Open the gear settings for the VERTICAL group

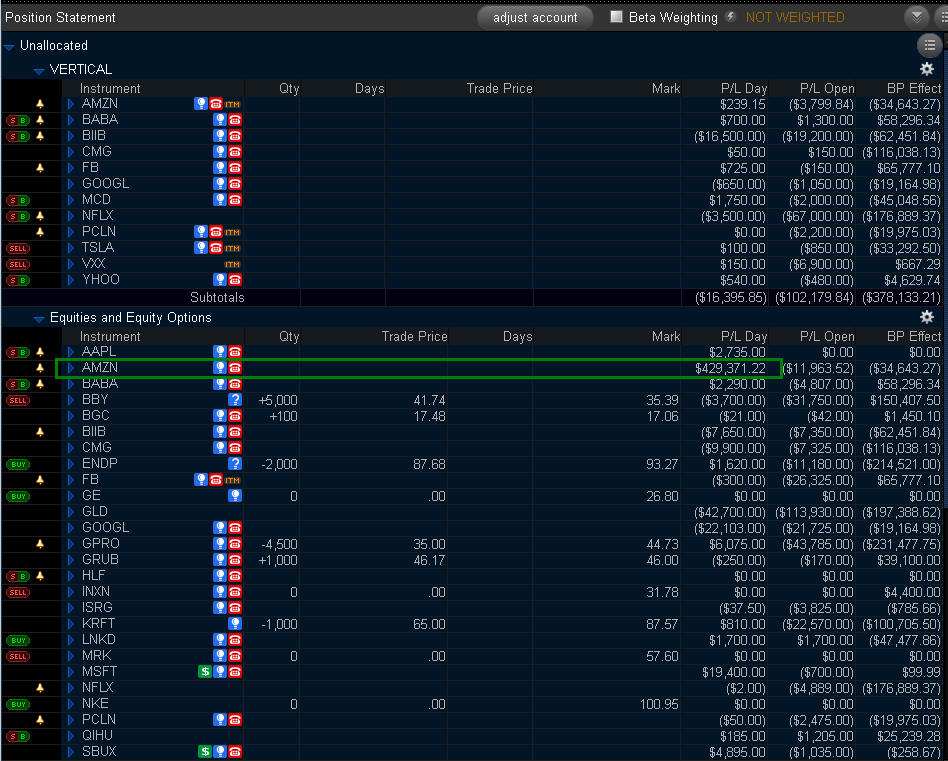click(x=927, y=69)
